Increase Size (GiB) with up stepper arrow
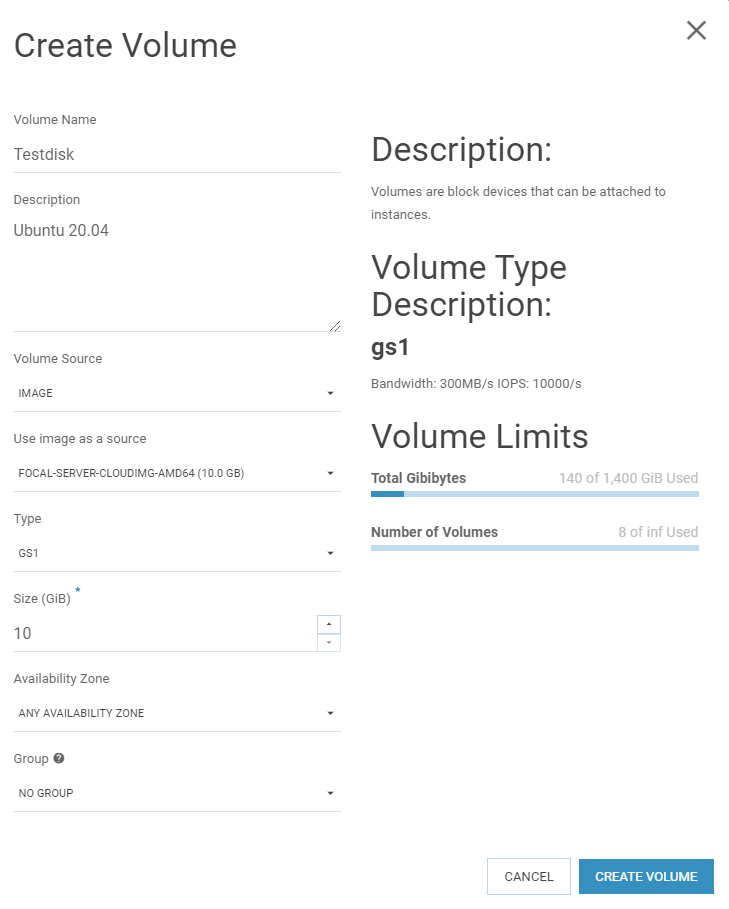The height and width of the screenshot is (909, 729). pyautogui.click(x=329, y=624)
